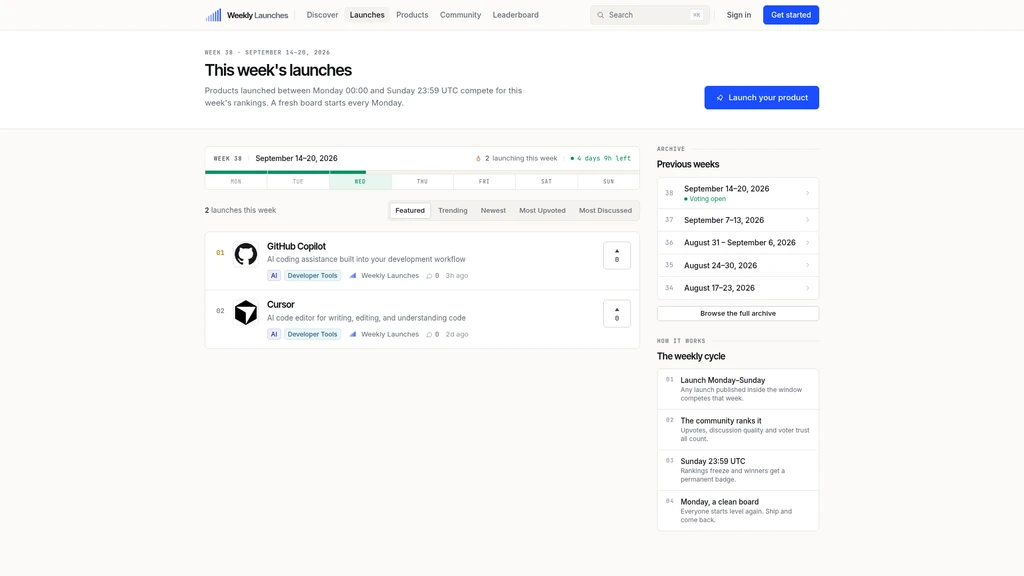The width and height of the screenshot is (1024, 576).
Task: Select SAT in the week day strip
Action: 546,182
